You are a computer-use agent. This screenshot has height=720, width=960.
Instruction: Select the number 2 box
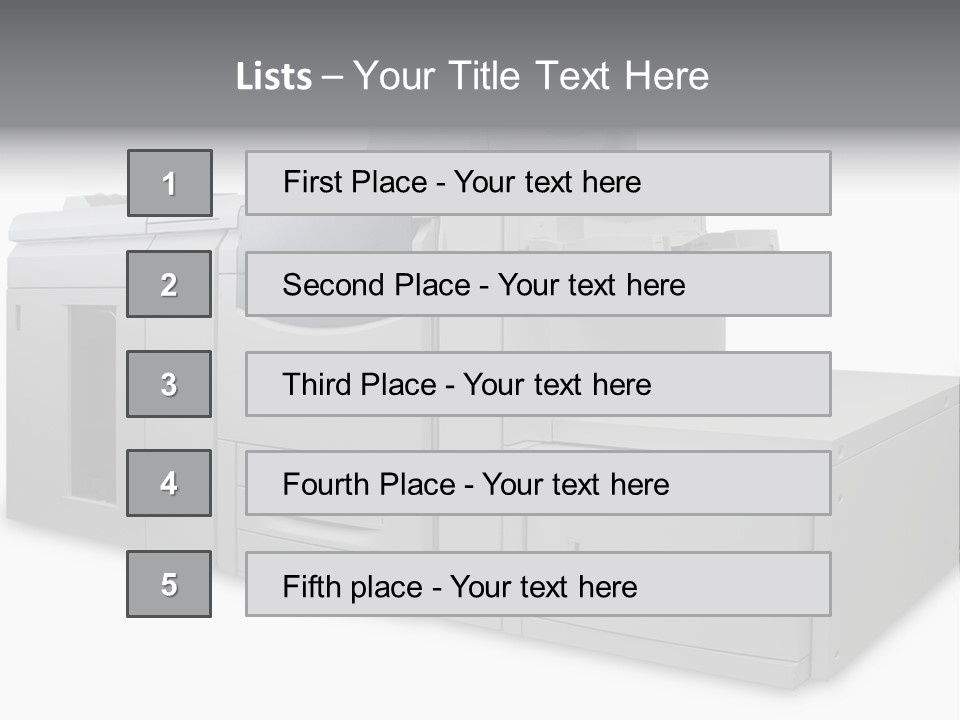[x=169, y=284]
